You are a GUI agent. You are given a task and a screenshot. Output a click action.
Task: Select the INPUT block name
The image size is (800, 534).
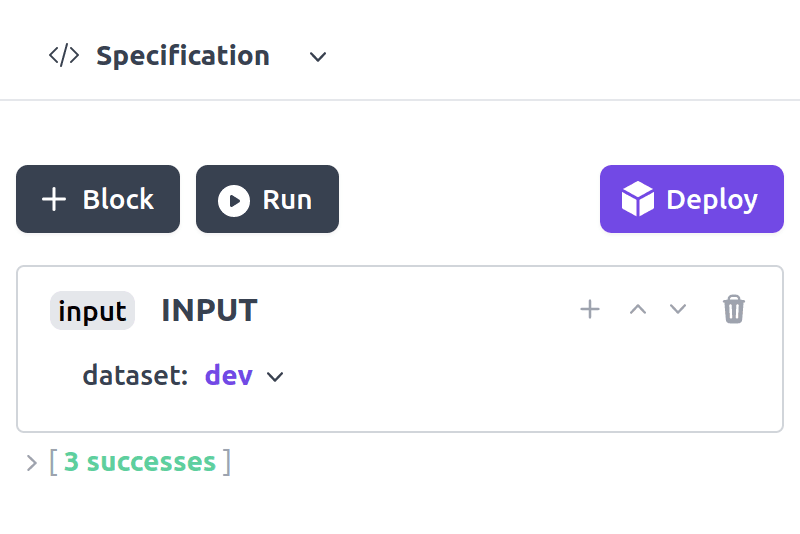tap(209, 310)
